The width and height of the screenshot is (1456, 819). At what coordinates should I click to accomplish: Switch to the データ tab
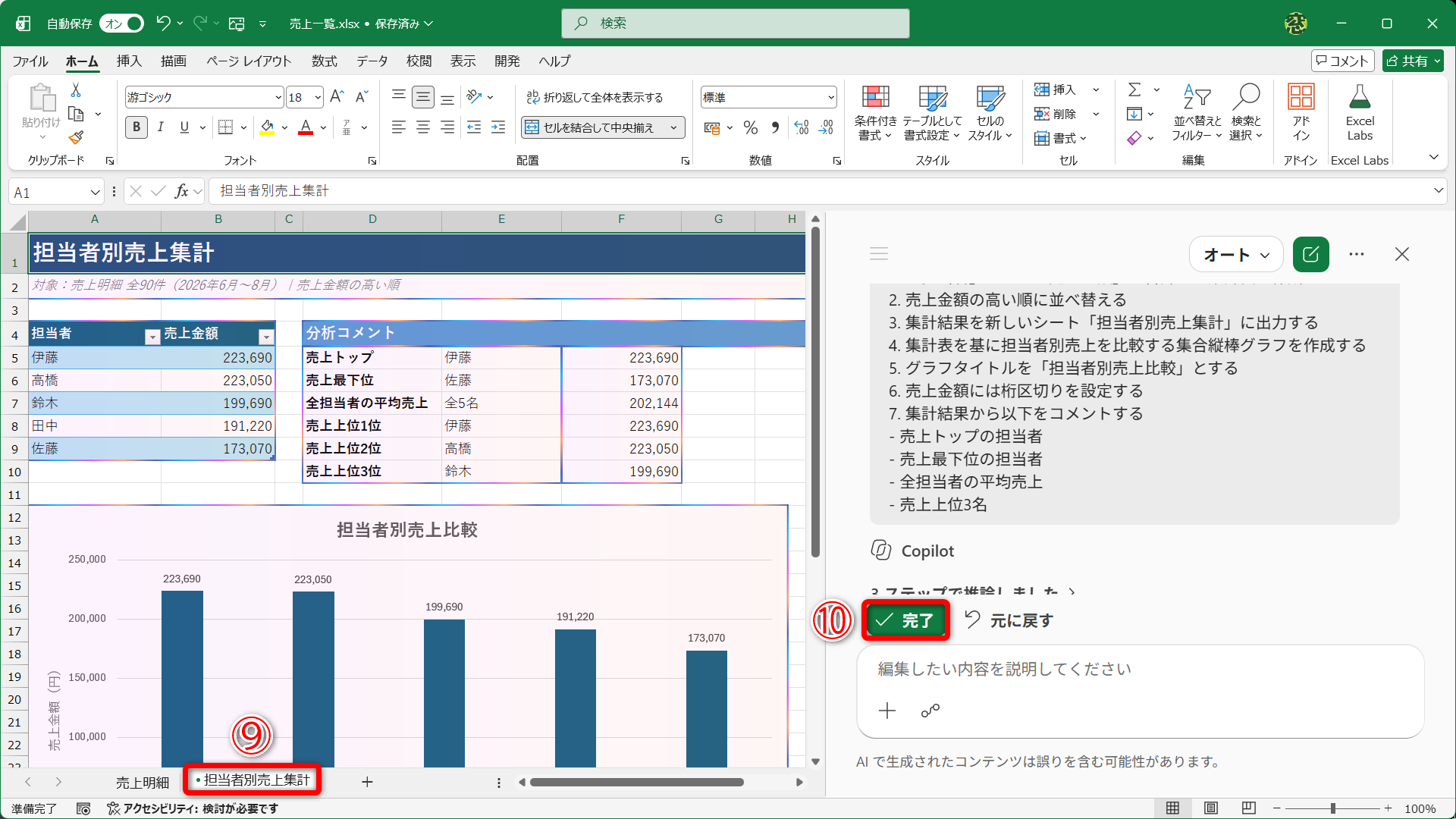[x=372, y=61]
